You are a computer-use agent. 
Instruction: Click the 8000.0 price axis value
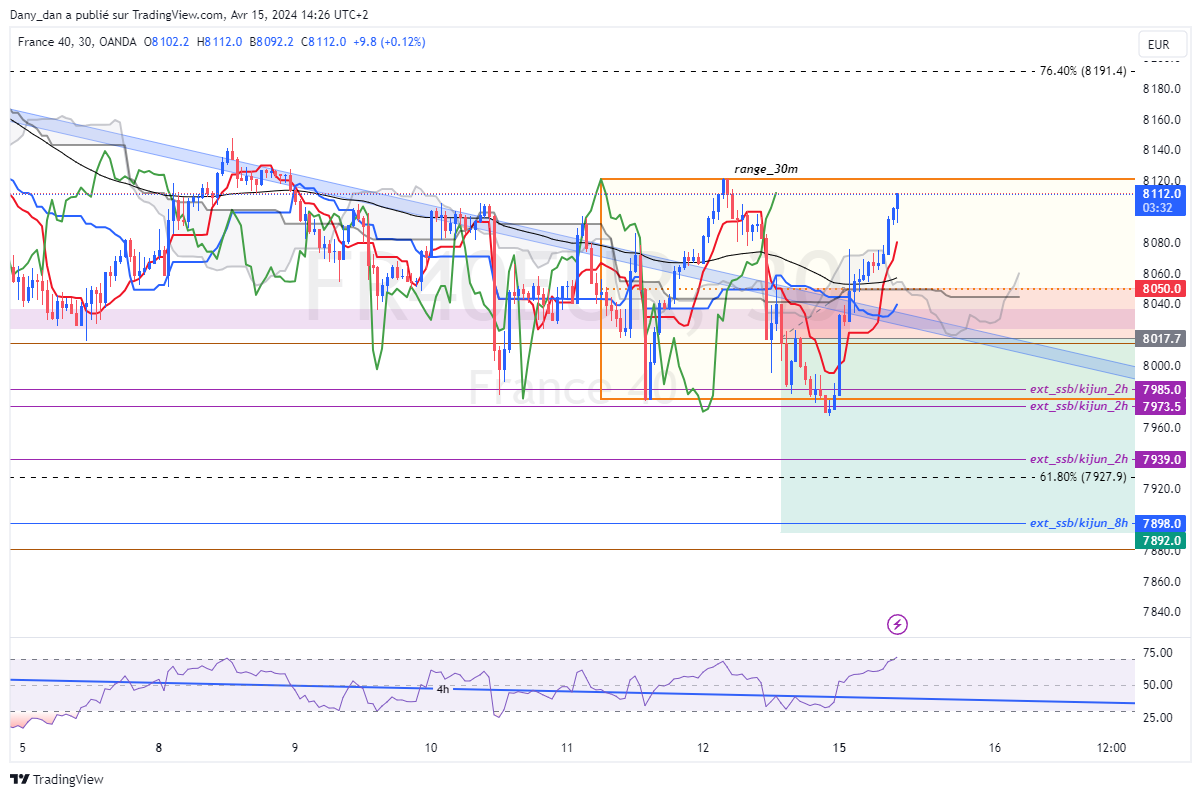[x=1161, y=366]
